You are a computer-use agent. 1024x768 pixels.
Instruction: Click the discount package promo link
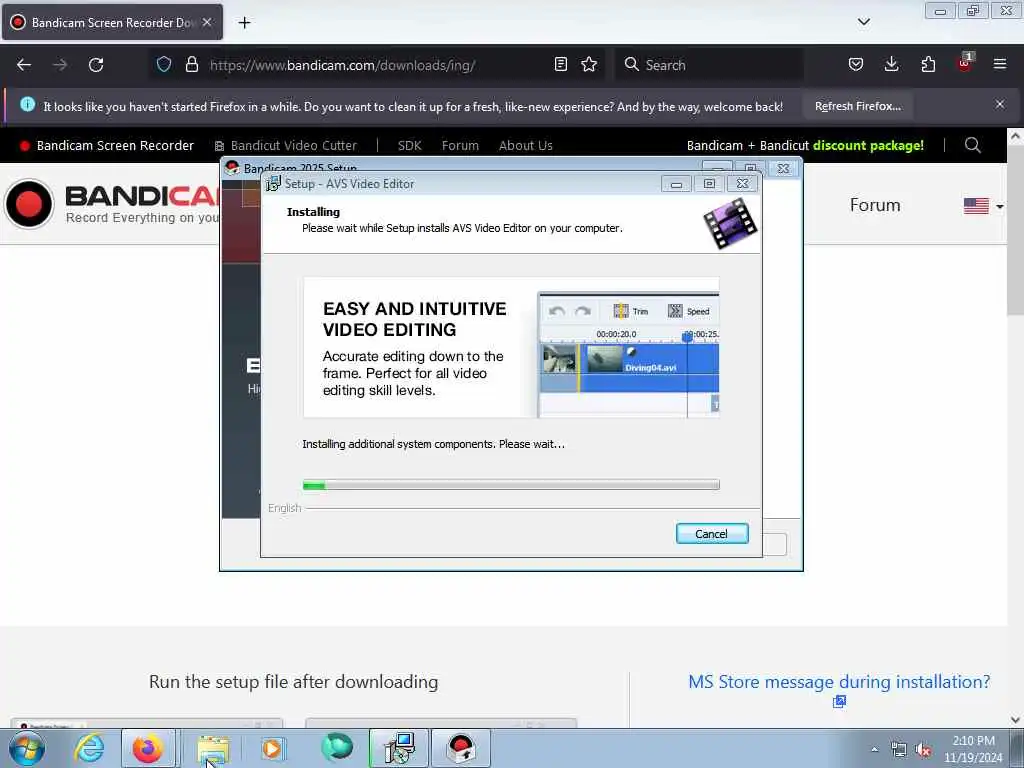coord(805,146)
